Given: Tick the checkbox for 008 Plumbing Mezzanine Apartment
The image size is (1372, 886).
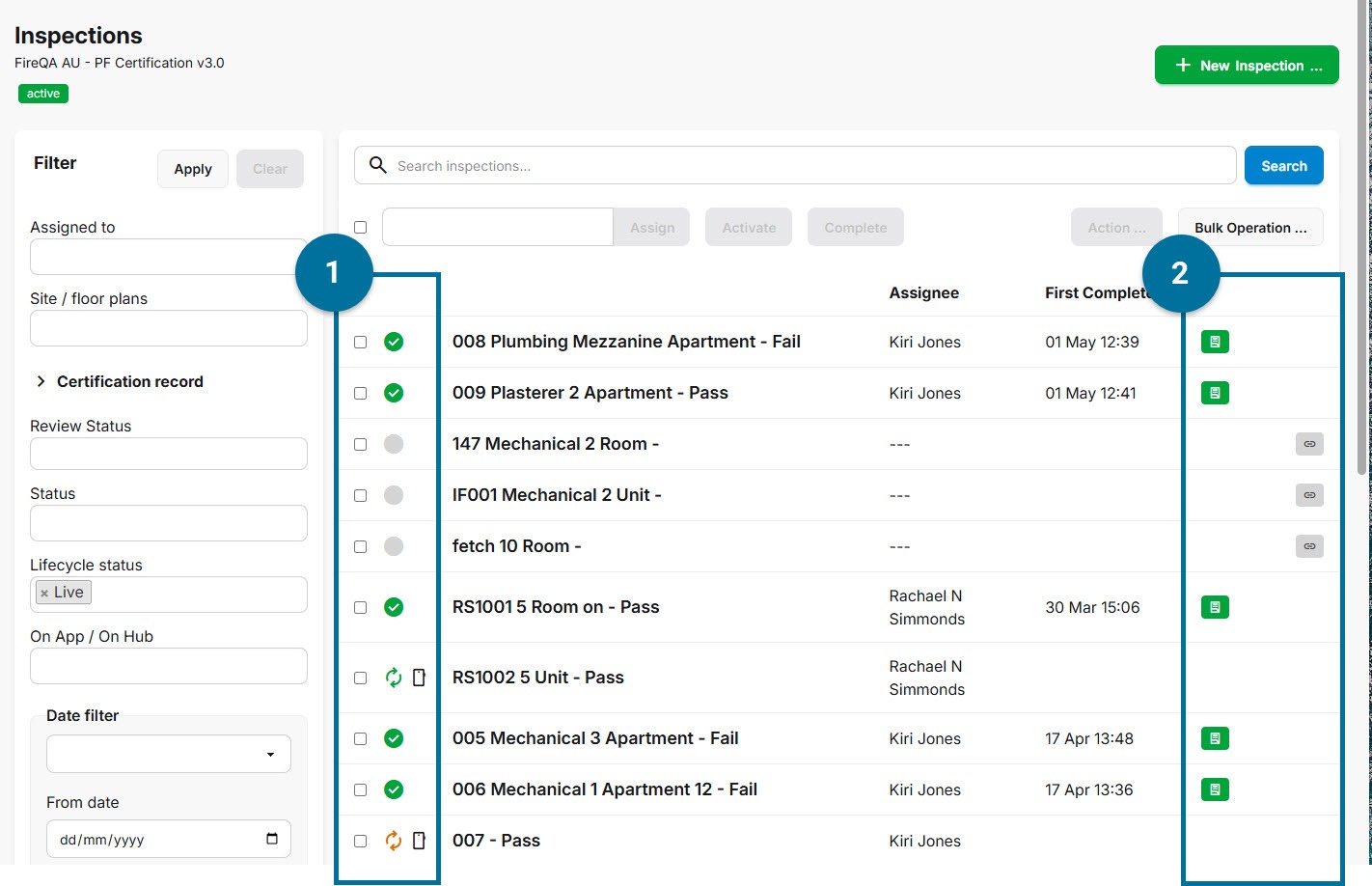Looking at the screenshot, I should pos(360,342).
